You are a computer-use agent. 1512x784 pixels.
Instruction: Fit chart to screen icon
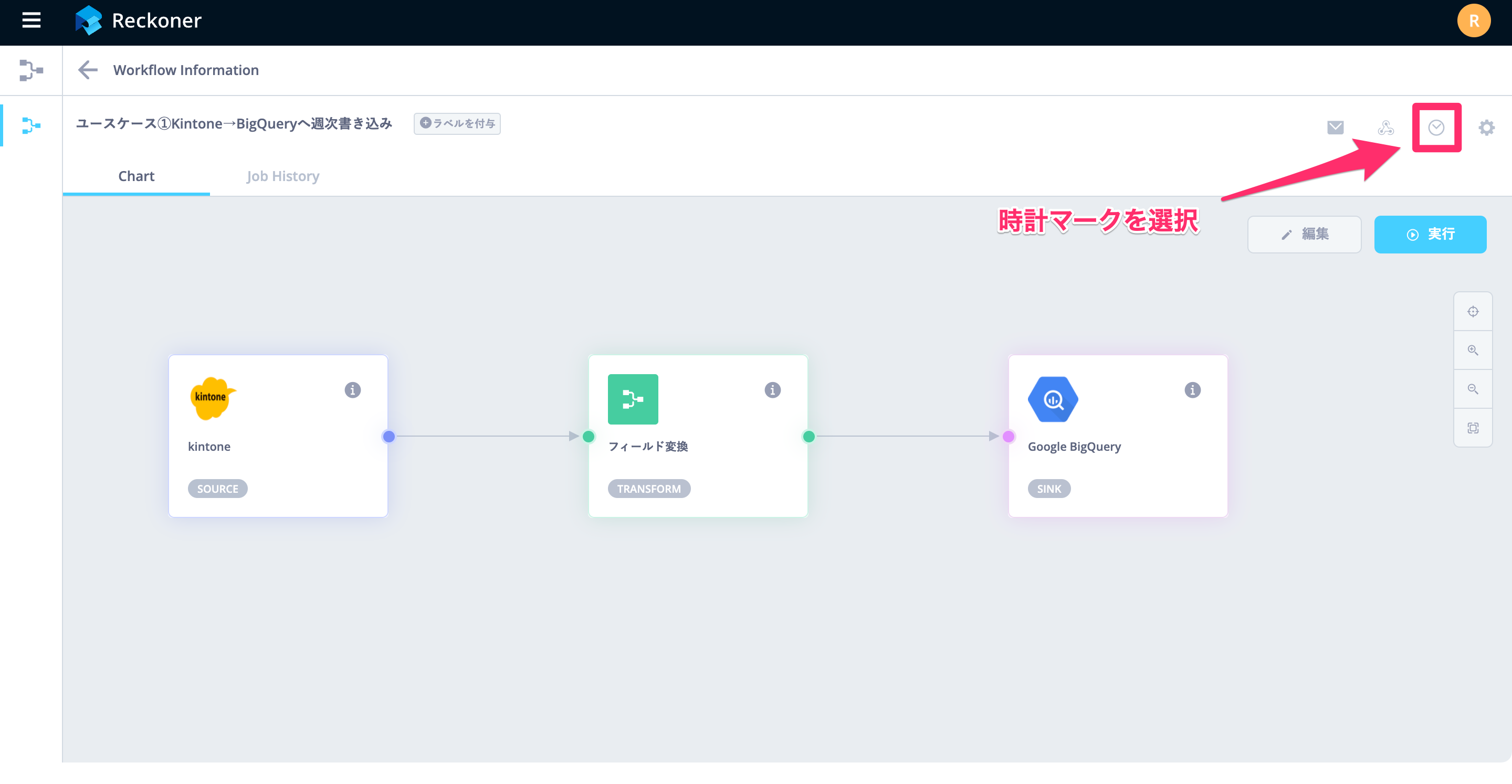(x=1473, y=428)
